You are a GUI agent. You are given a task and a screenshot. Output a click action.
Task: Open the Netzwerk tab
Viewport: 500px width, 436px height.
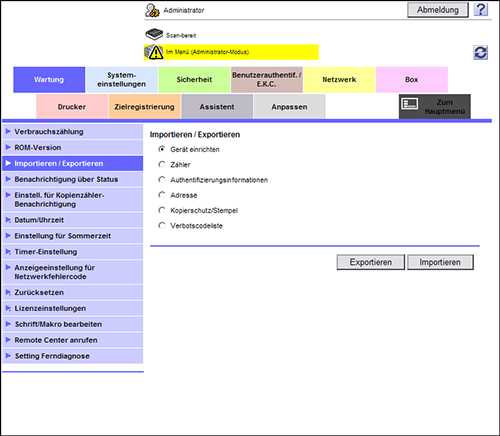[x=339, y=80]
